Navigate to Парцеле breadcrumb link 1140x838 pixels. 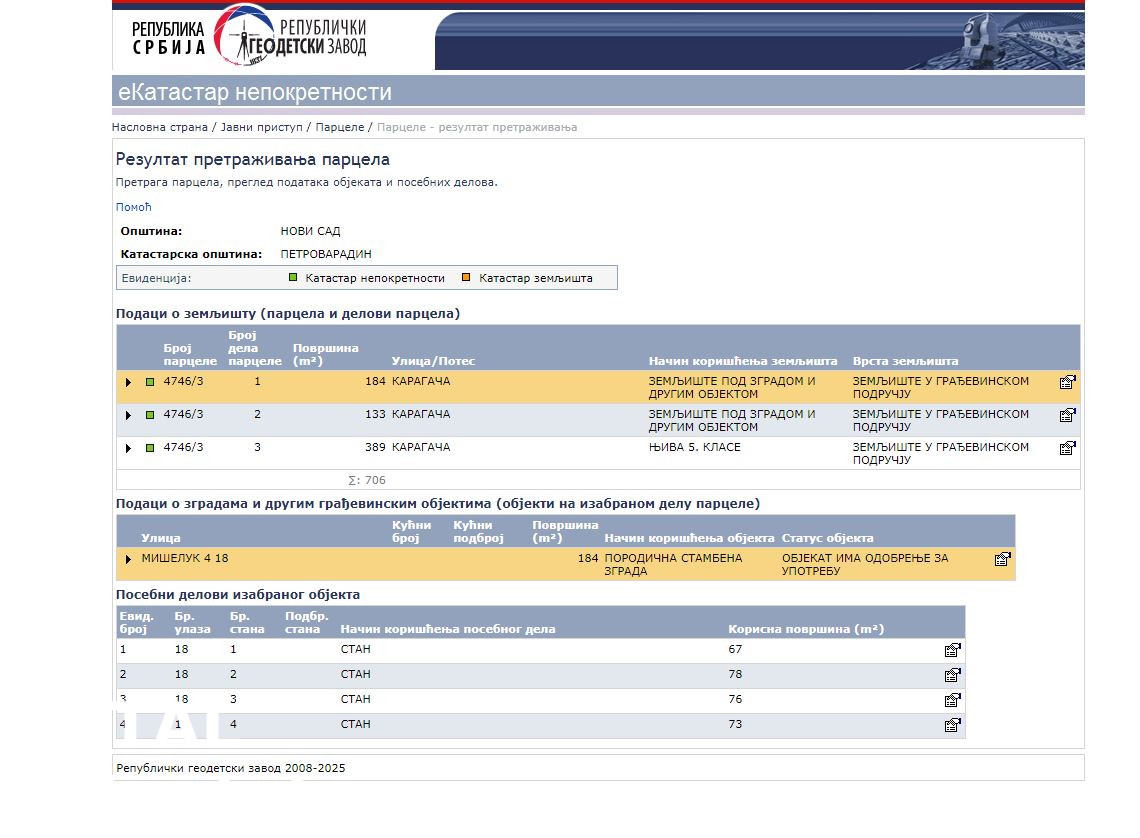340,127
